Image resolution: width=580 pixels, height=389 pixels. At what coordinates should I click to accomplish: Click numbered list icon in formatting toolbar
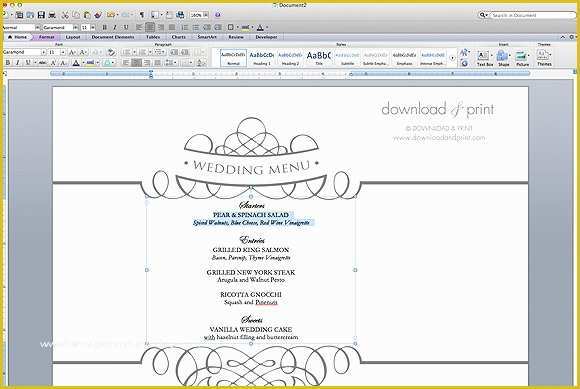(x=185, y=27)
